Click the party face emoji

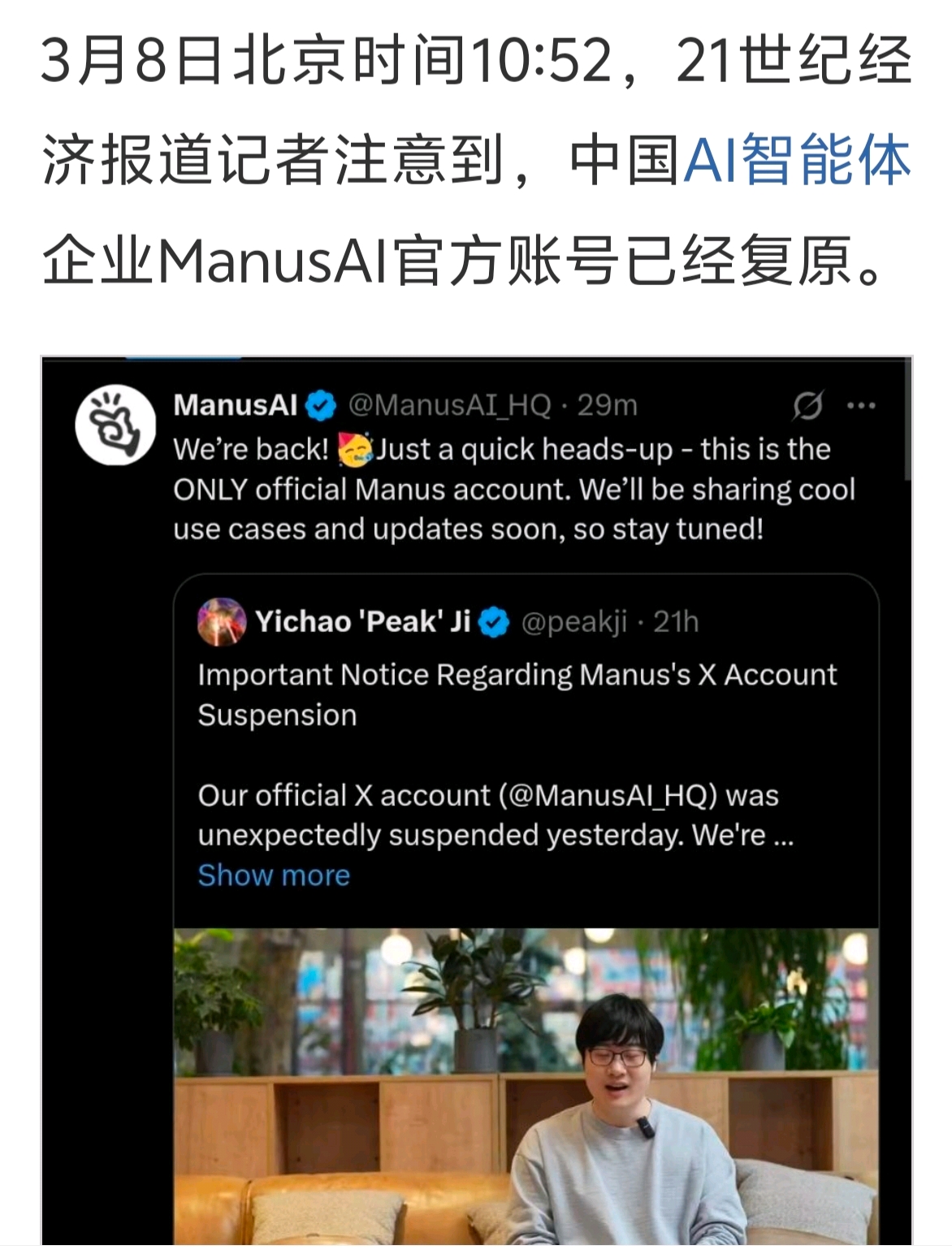[354, 449]
